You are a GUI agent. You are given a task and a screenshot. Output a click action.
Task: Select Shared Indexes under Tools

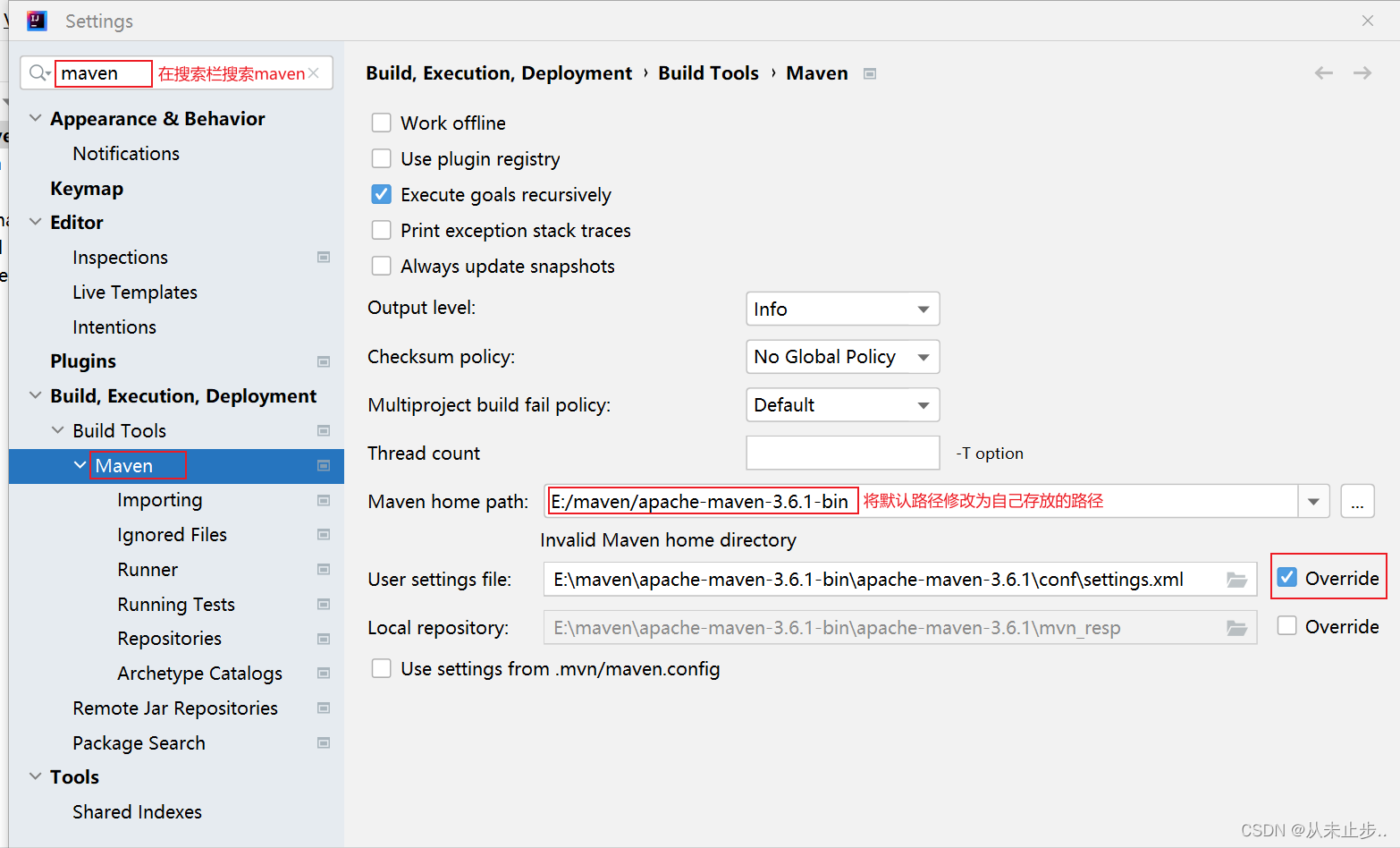[138, 812]
